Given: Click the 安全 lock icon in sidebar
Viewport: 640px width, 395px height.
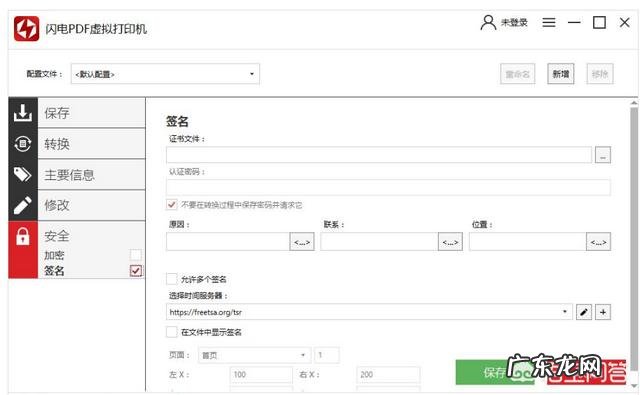Looking at the screenshot, I should 23,236.
